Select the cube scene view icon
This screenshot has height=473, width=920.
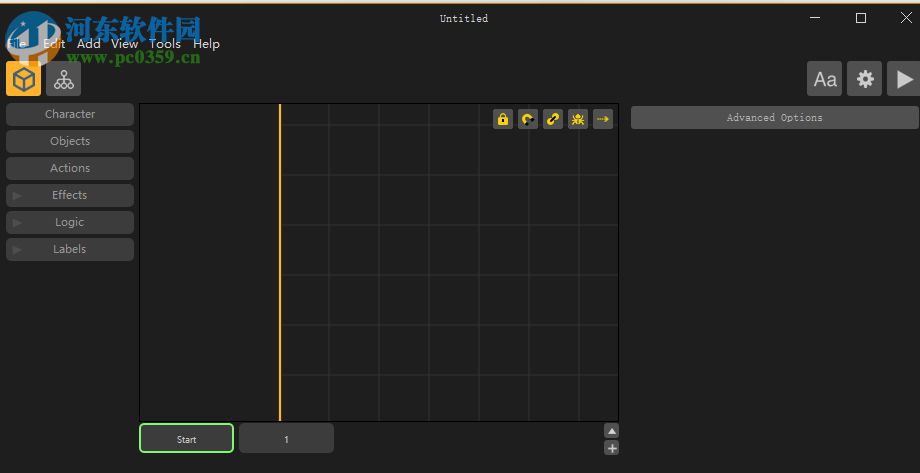click(x=23, y=79)
